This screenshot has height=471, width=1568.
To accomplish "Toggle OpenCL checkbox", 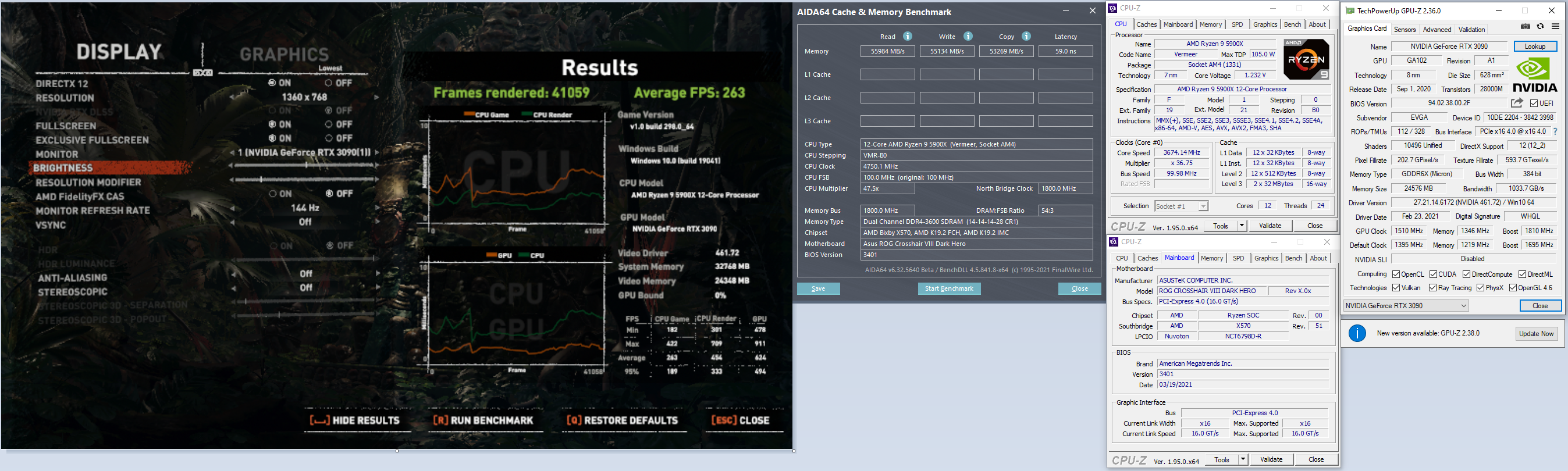I will 1396,274.
